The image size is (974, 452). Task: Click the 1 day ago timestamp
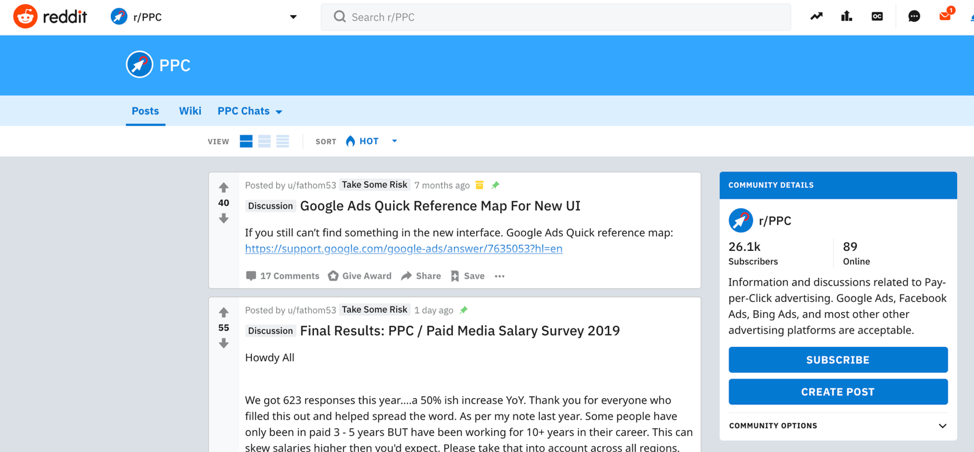(434, 310)
